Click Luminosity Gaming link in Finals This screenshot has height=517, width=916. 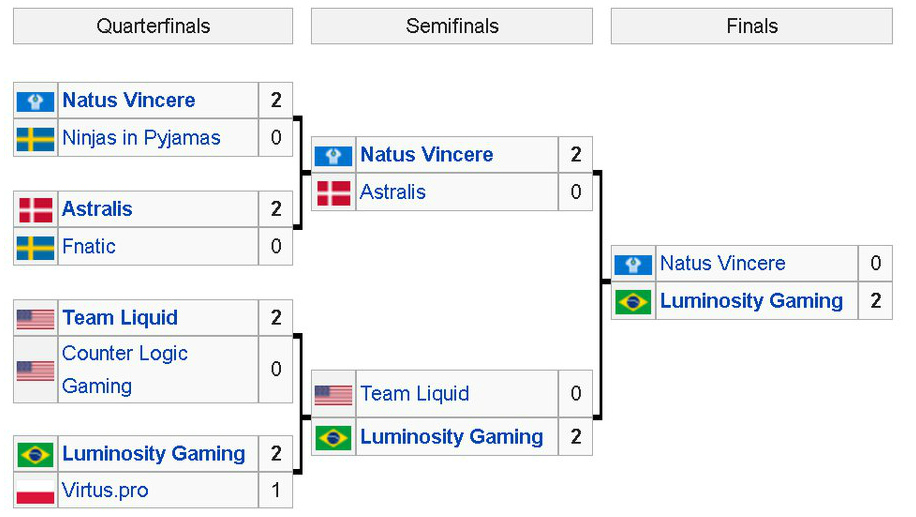point(751,301)
